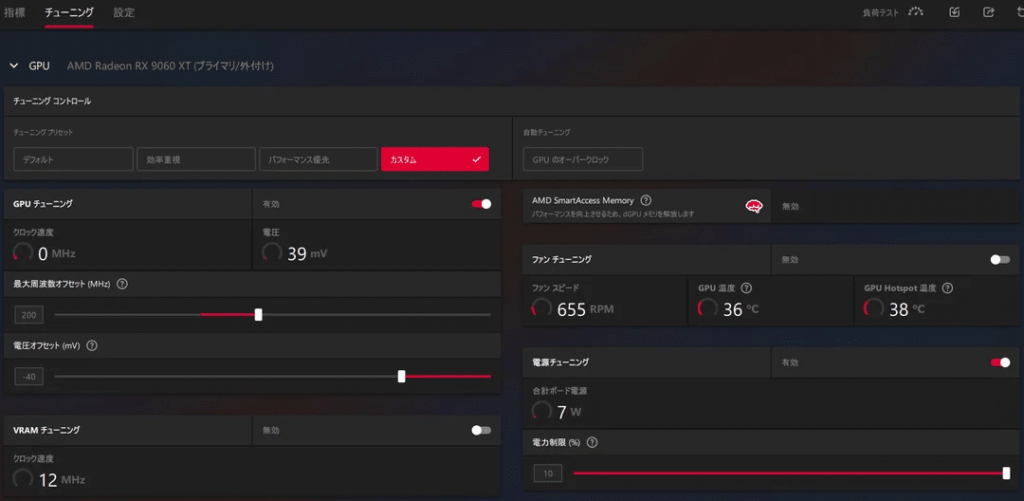Image resolution: width=1024 pixels, height=501 pixels.
Task: Disable the GPU チューニング toggle
Action: coord(481,204)
